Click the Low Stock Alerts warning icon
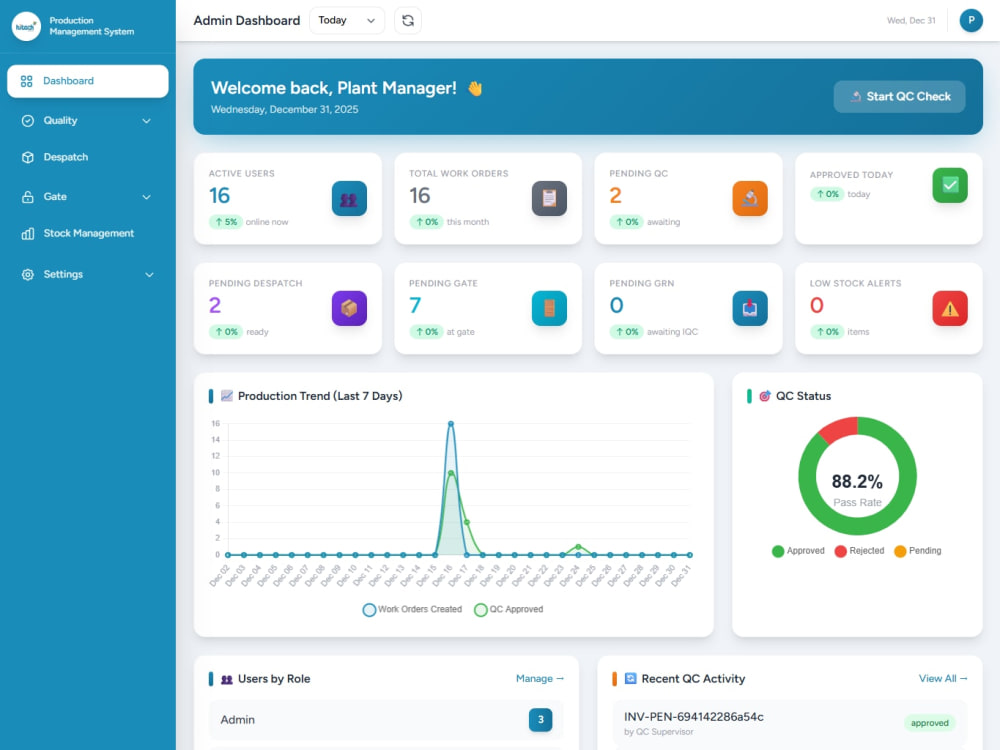The height and width of the screenshot is (750, 1000). pos(950,308)
